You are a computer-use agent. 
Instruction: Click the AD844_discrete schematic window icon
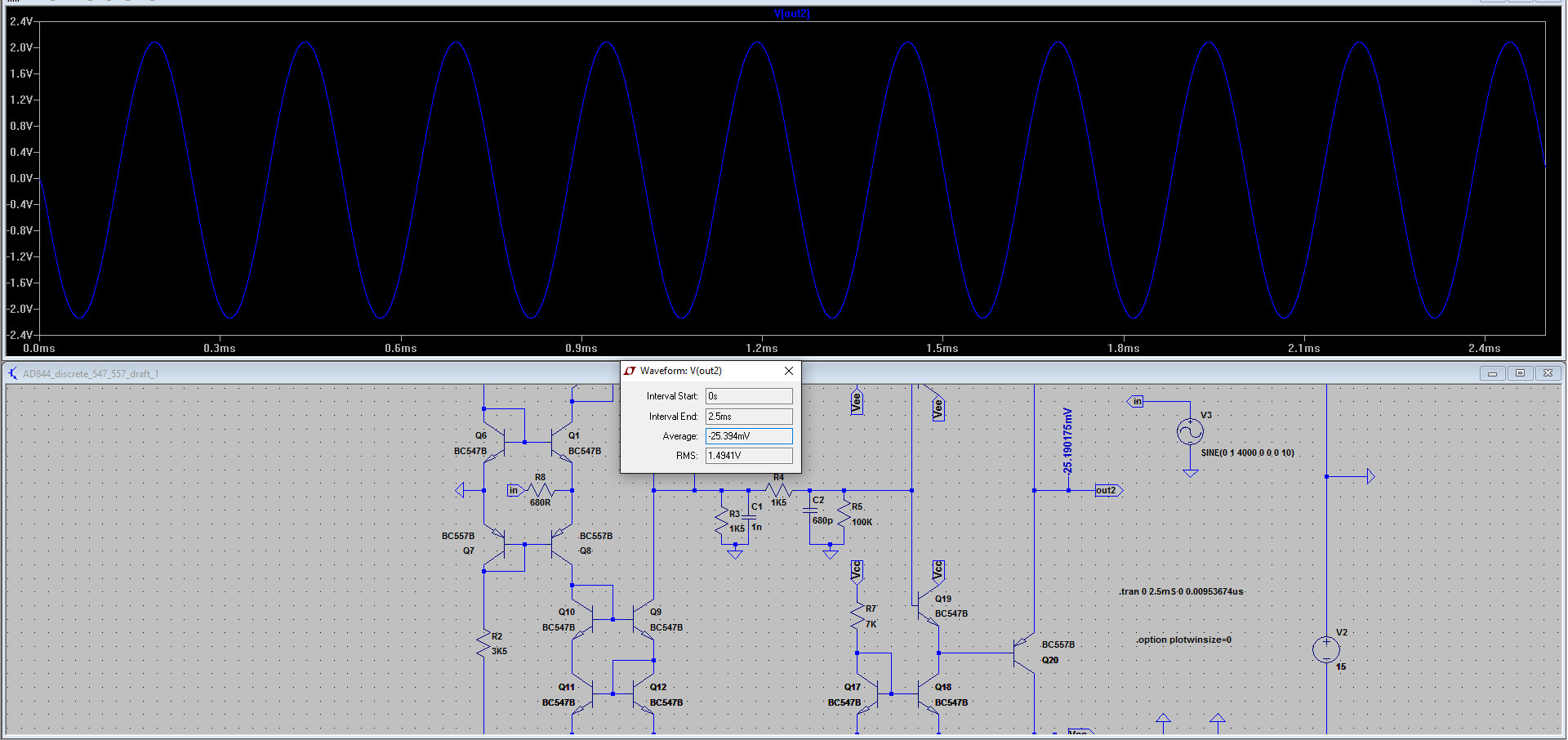12,374
